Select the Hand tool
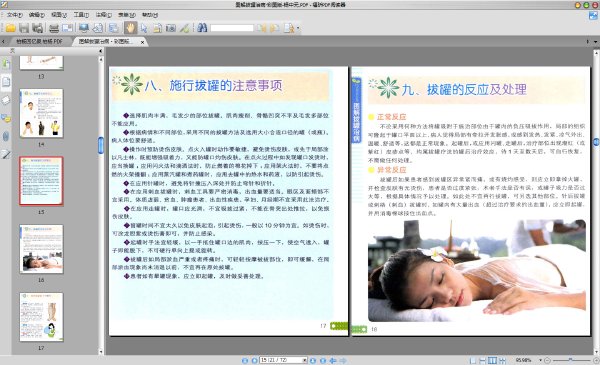This screenshot has height=365, width=600. (x=130, y=28)
